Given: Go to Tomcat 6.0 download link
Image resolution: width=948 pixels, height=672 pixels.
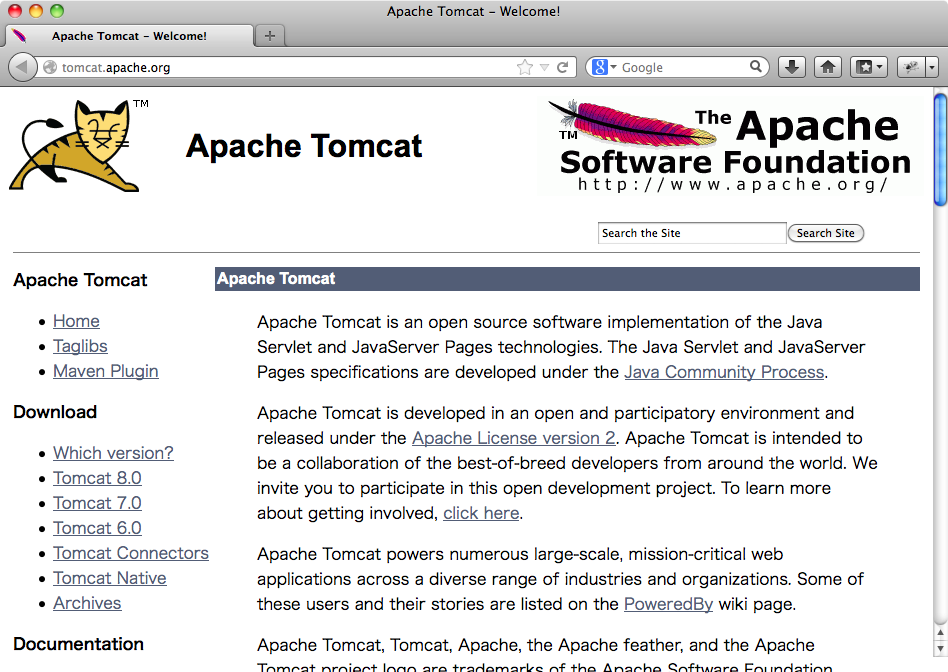Looking at the screenshot, I should click(97, 528).
